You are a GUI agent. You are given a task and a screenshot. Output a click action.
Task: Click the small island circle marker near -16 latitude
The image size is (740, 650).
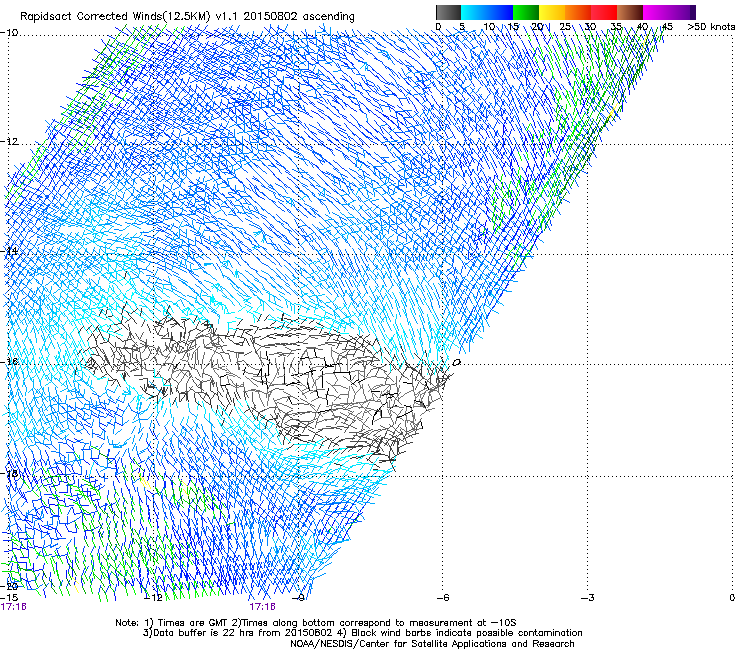tap(457, 362)
